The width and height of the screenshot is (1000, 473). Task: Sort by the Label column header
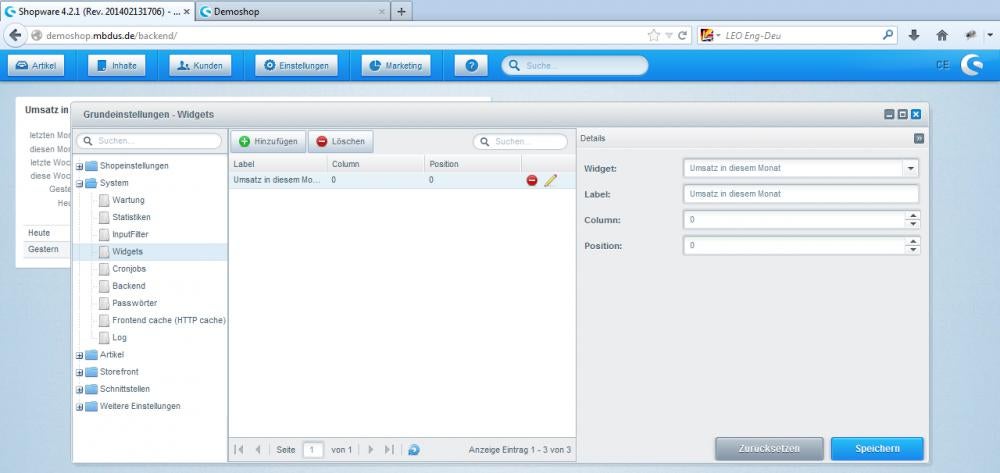click(x=277, y=164)
